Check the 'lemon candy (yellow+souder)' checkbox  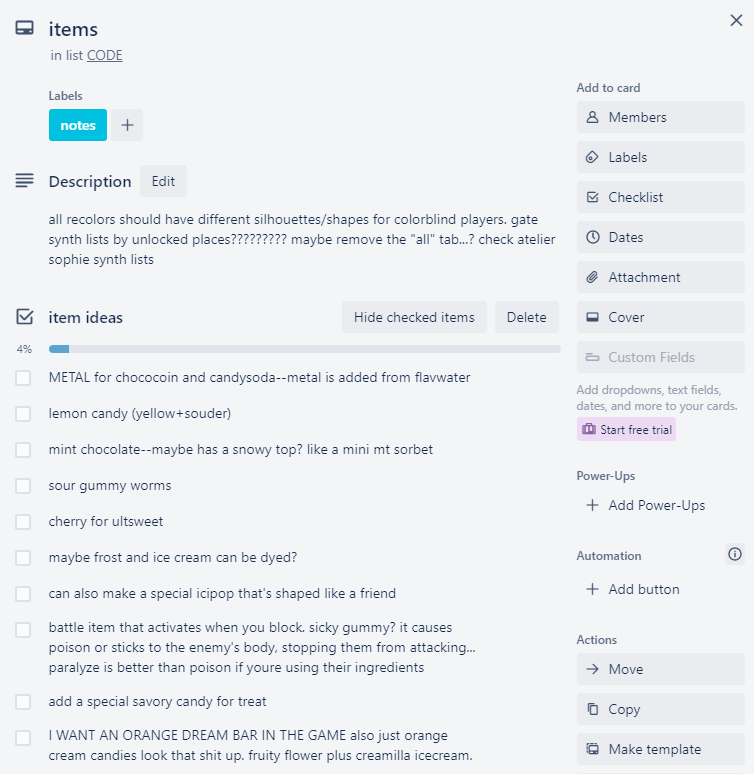tap(23, 414)
